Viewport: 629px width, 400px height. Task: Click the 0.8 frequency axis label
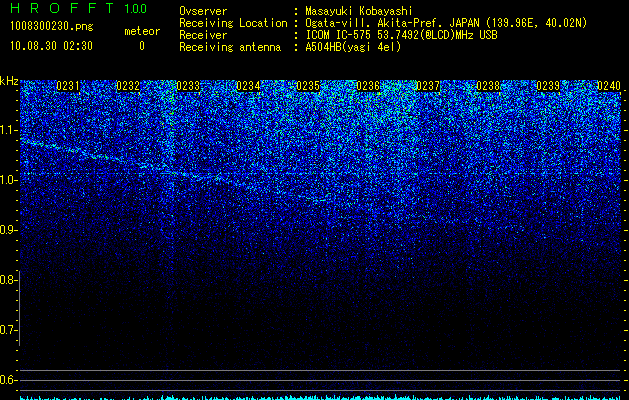8,280
